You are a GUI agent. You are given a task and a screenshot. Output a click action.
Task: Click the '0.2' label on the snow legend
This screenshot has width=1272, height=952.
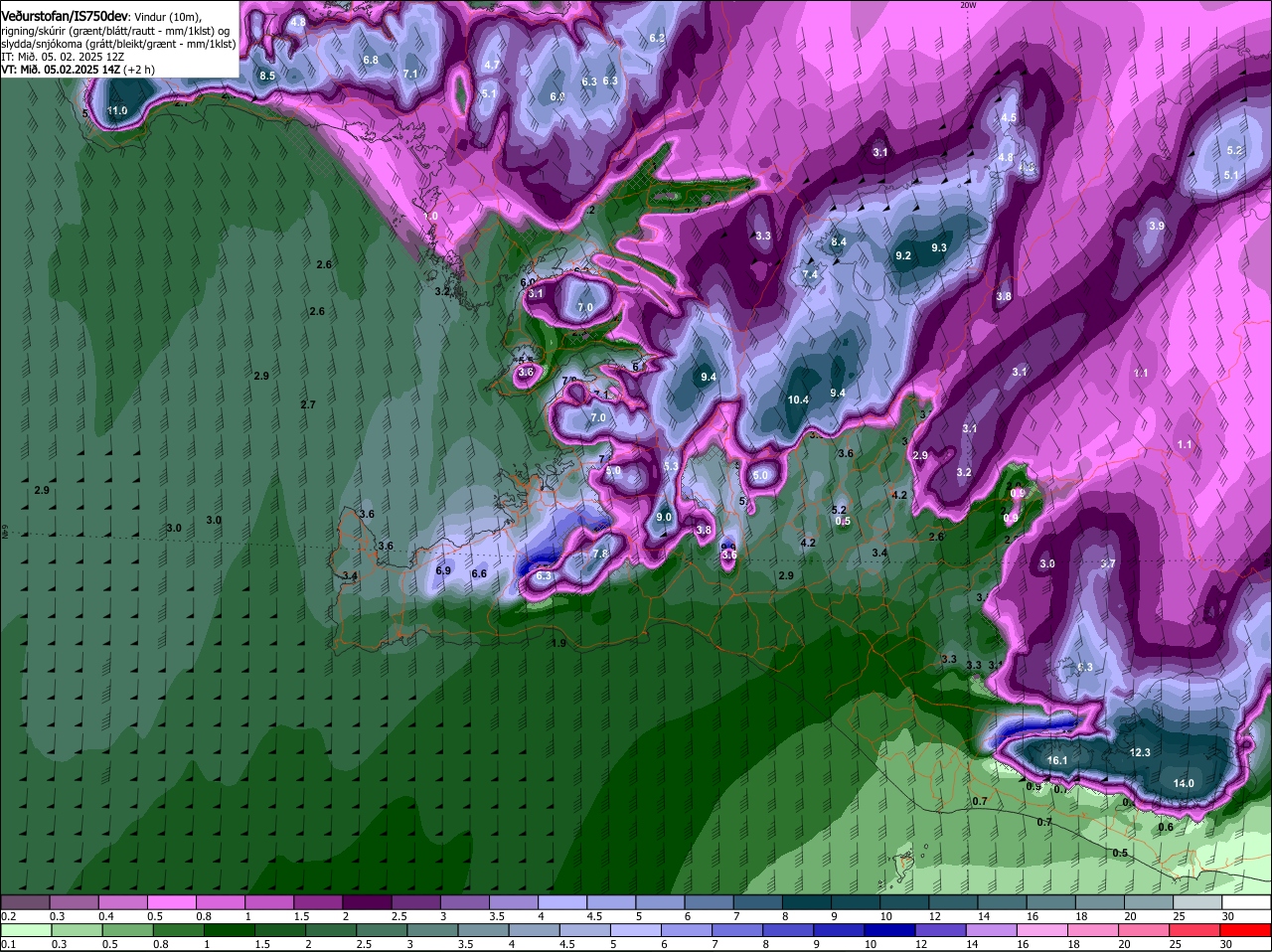8,915
